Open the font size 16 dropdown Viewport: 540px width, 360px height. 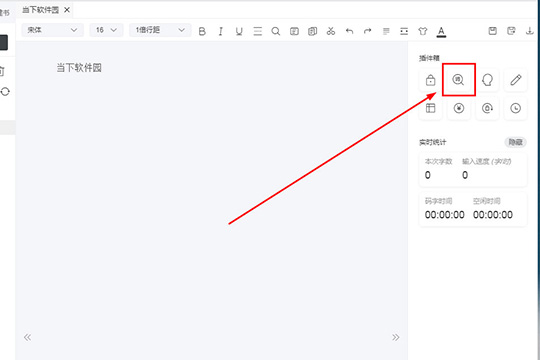coord(106,30)
